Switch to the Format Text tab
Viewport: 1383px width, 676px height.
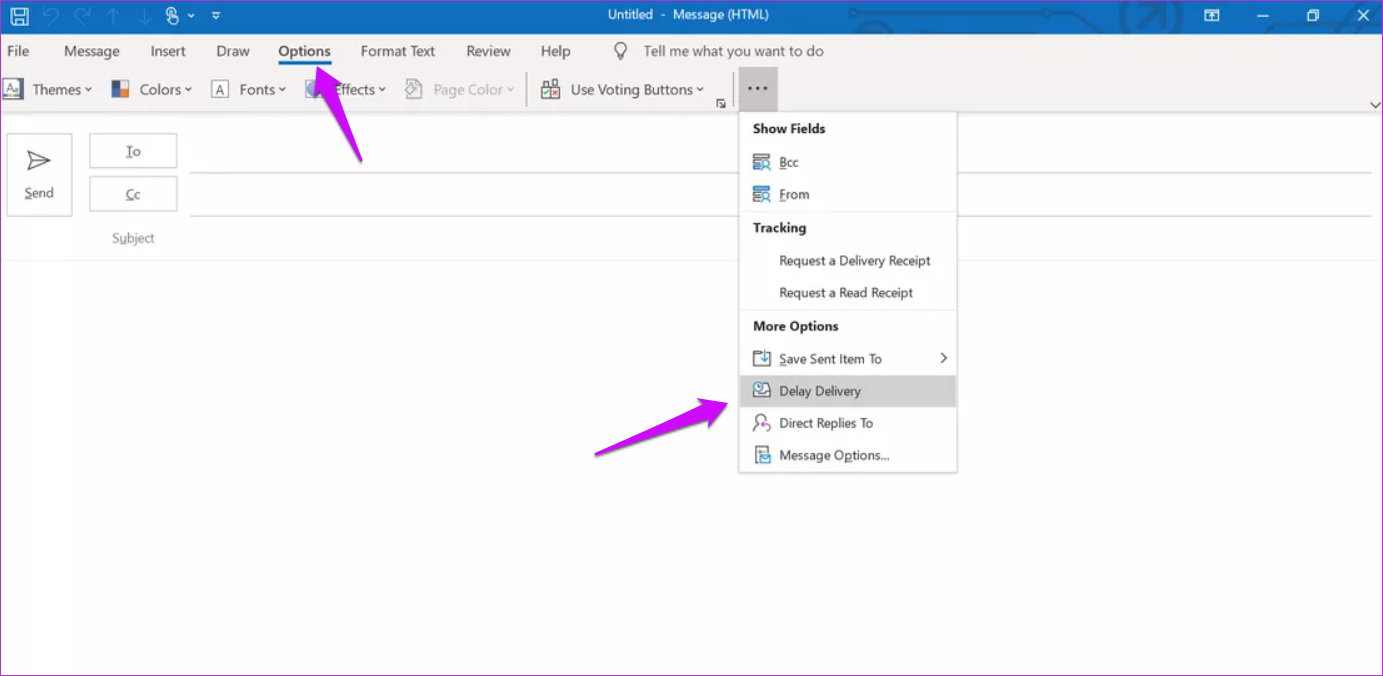397,51
